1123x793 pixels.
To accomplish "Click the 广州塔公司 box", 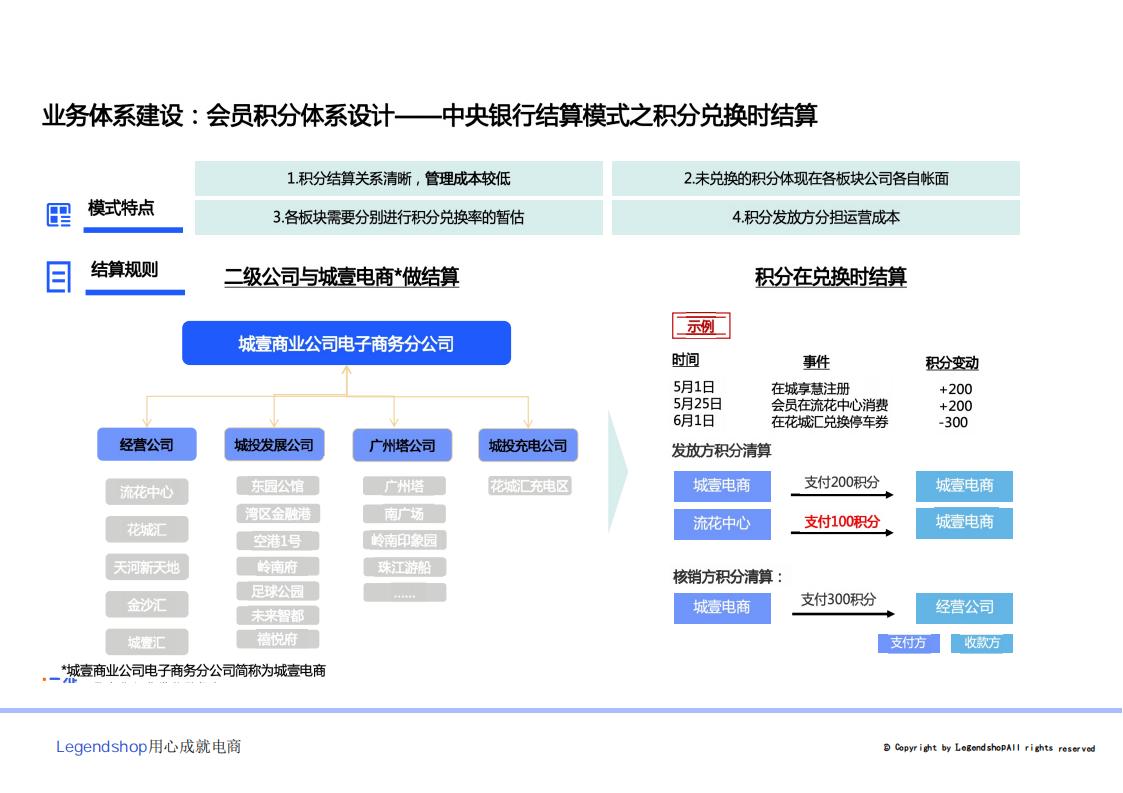I will (x=402, y=445).
